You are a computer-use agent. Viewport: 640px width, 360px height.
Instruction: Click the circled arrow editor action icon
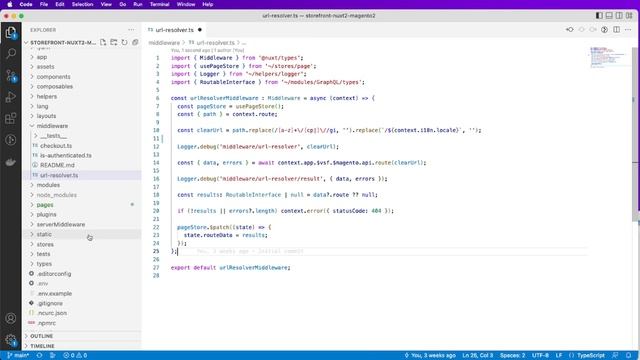pyautogui.click(x=604, y=29)
